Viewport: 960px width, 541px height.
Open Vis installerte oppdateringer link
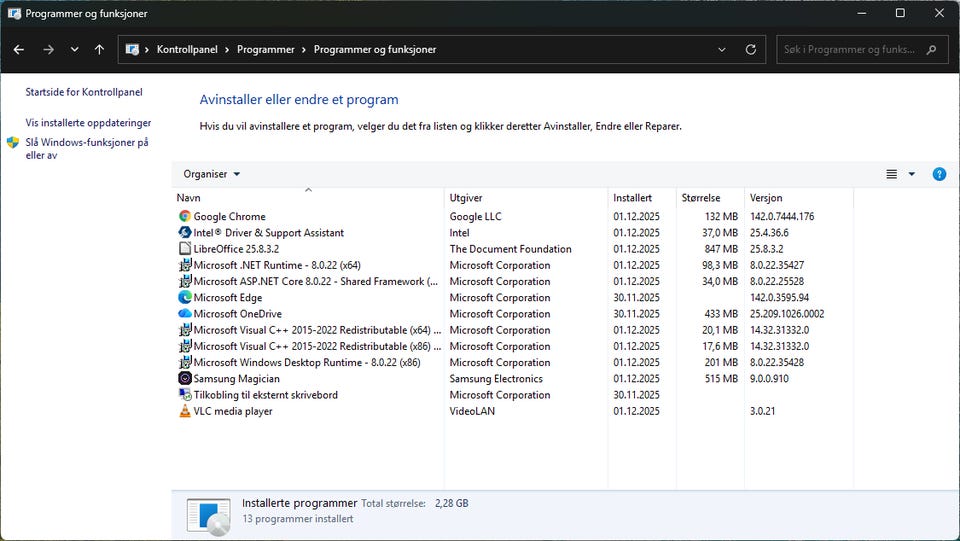coord(88,122)
